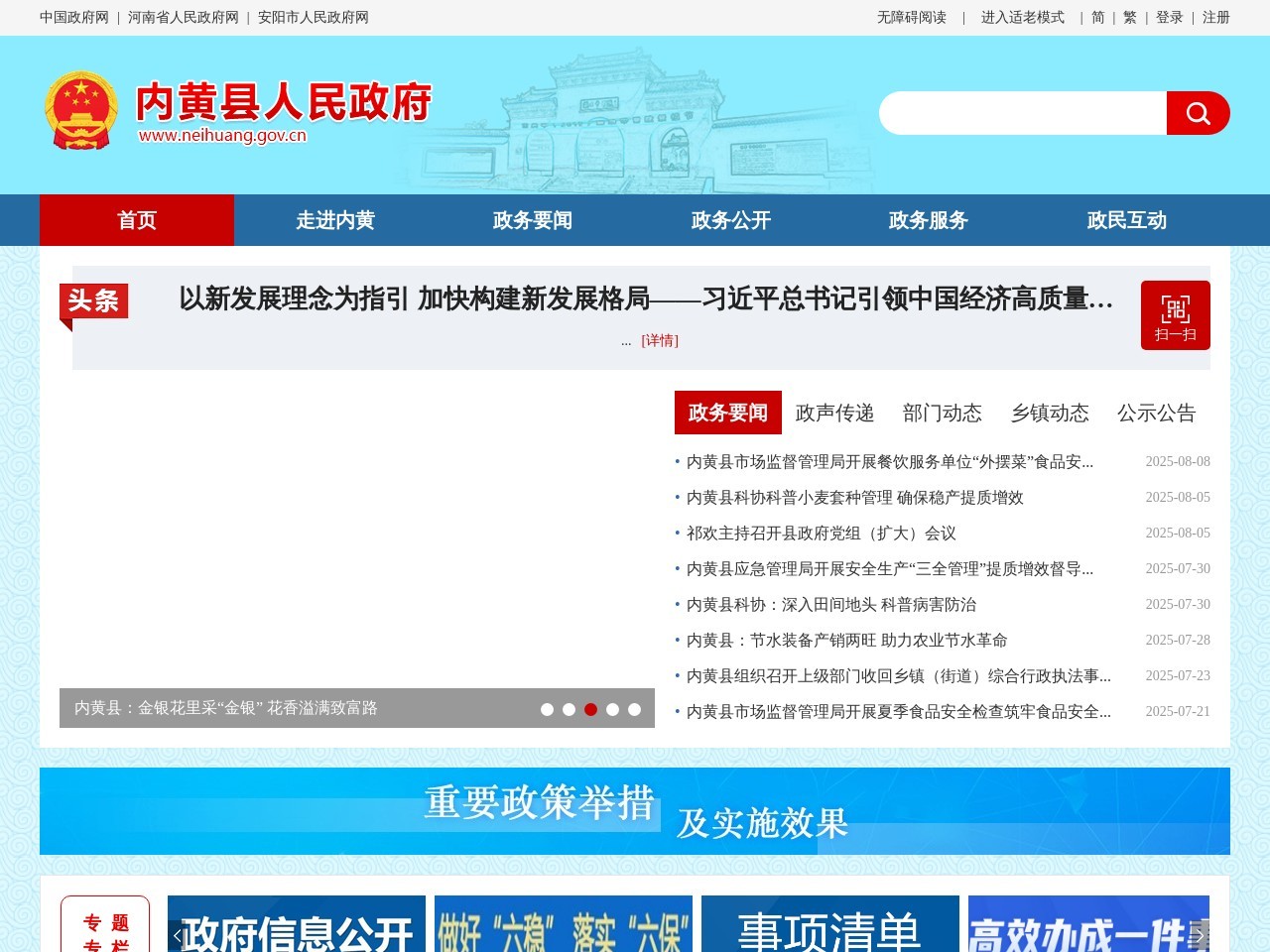The image size is (1270, 952).
Task: Open the 扫一扫 QR code scanner
Action: pyautogui.click(x=1175, y=314)
